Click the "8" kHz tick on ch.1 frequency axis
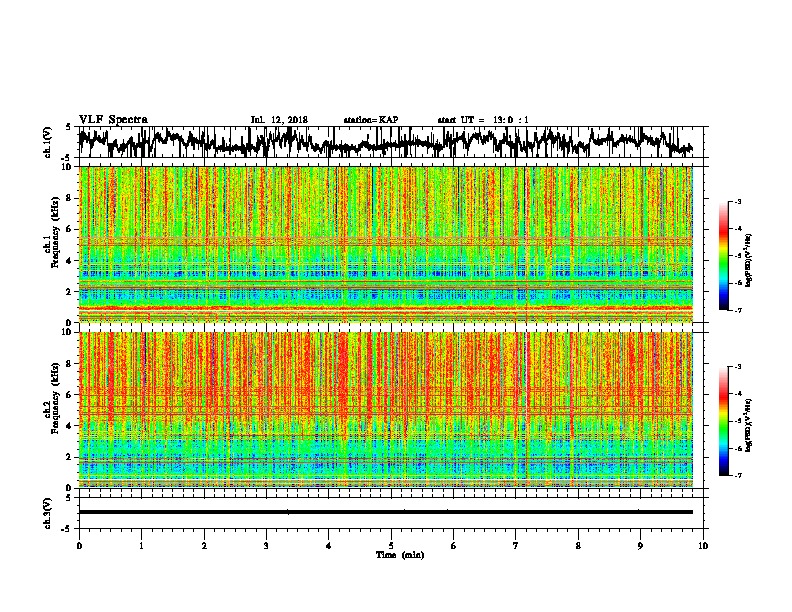This screenshot has height=612, width=792. click(x=69, y=198)
